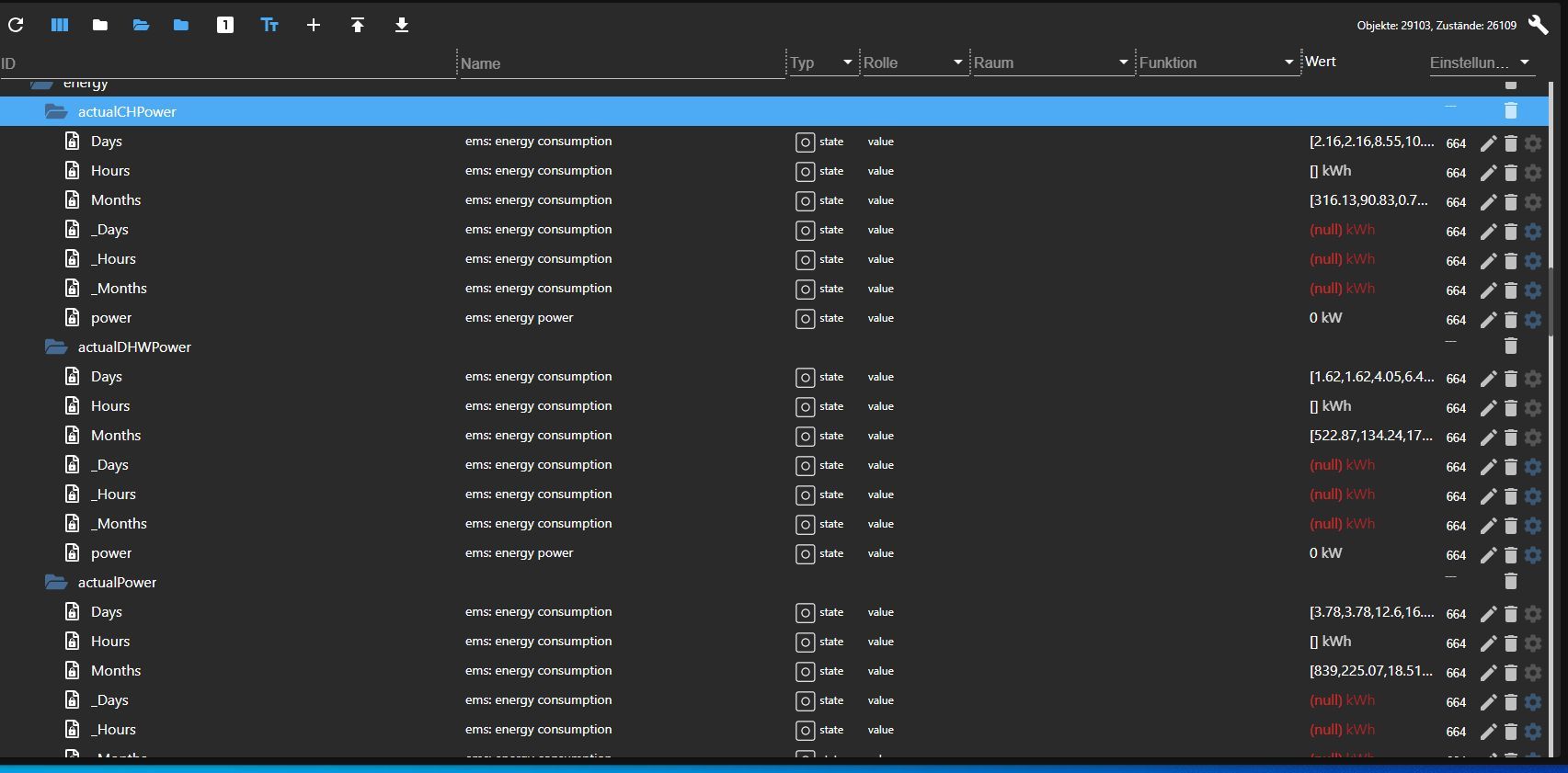This screenshot has width=1568, height=773.
Task: Open settings gear for actualCHPower Months
Action: (1533, 202)
